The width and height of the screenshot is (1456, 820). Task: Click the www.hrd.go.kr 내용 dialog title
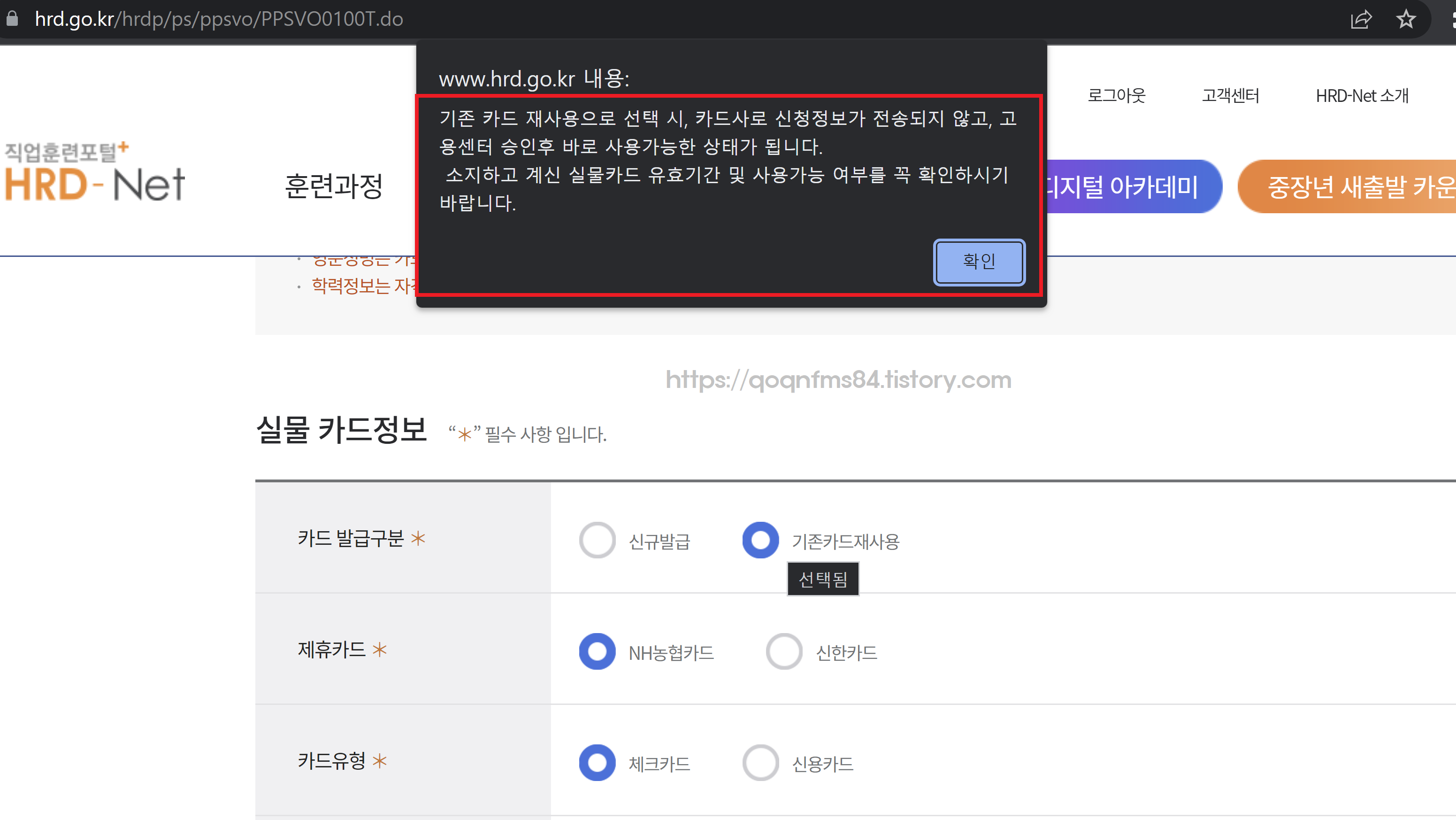(x=534, y=78)
